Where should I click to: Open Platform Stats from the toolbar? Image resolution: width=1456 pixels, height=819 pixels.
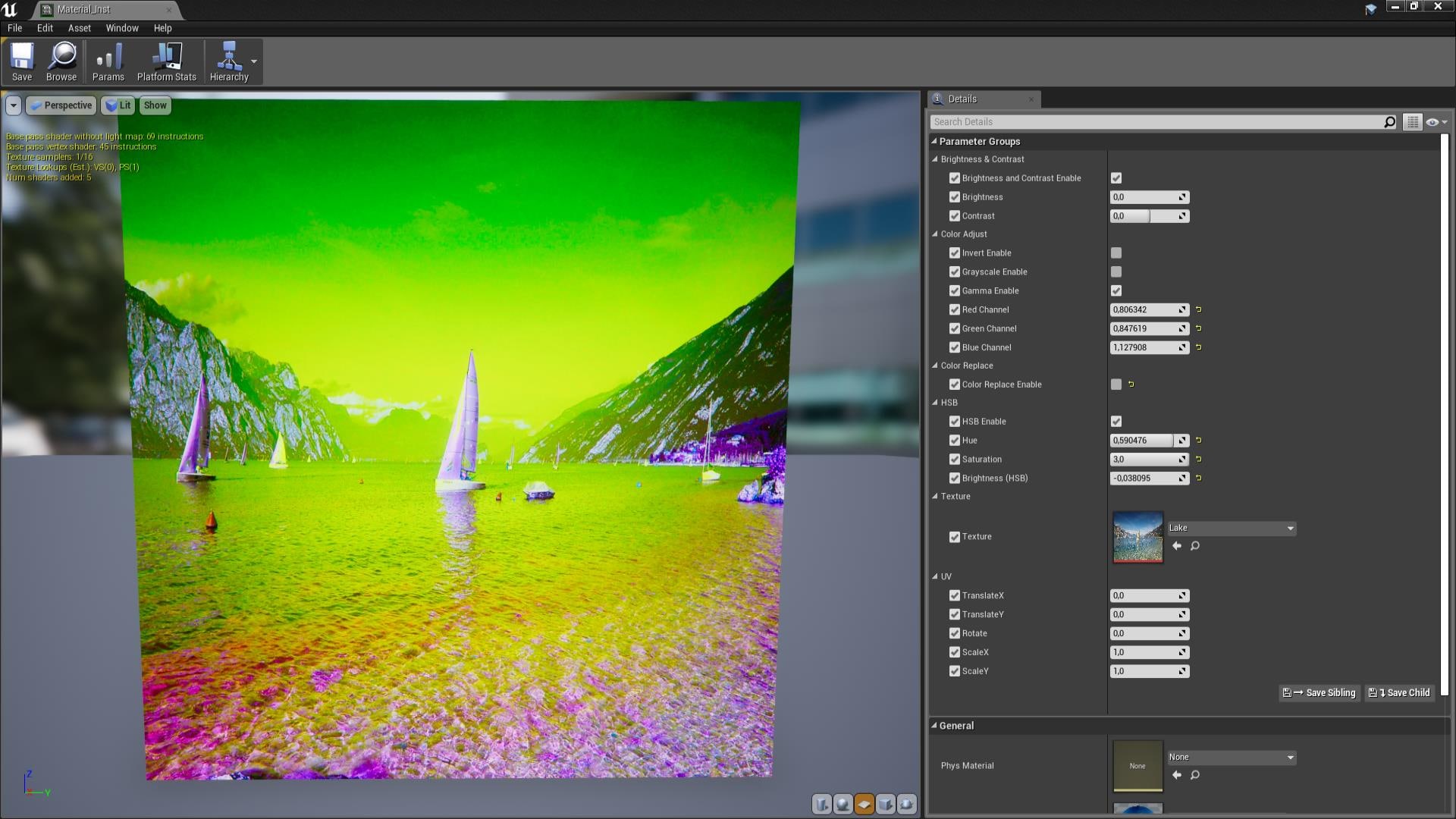pos(165,61)
